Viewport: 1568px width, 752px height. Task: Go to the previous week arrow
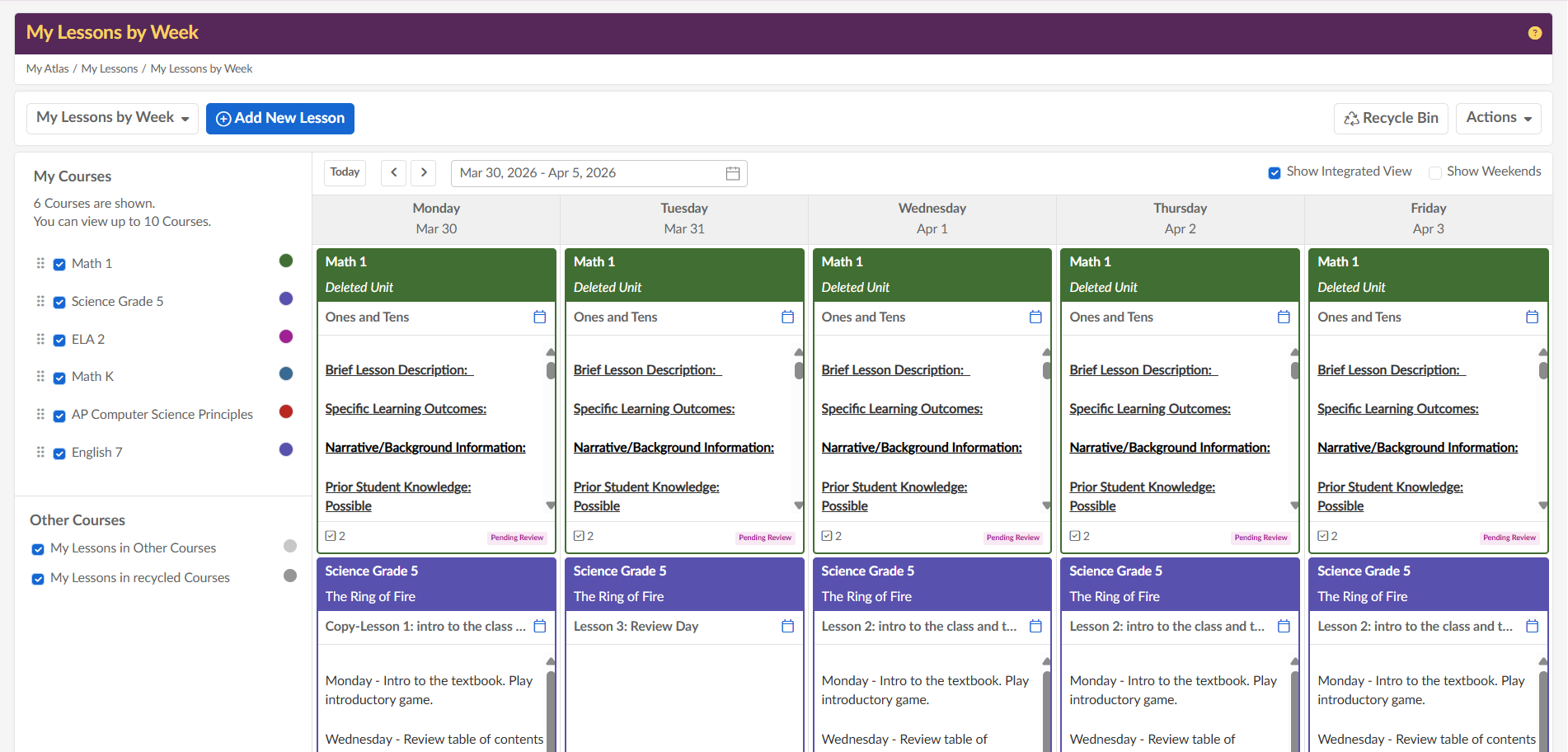pos(394,172)
